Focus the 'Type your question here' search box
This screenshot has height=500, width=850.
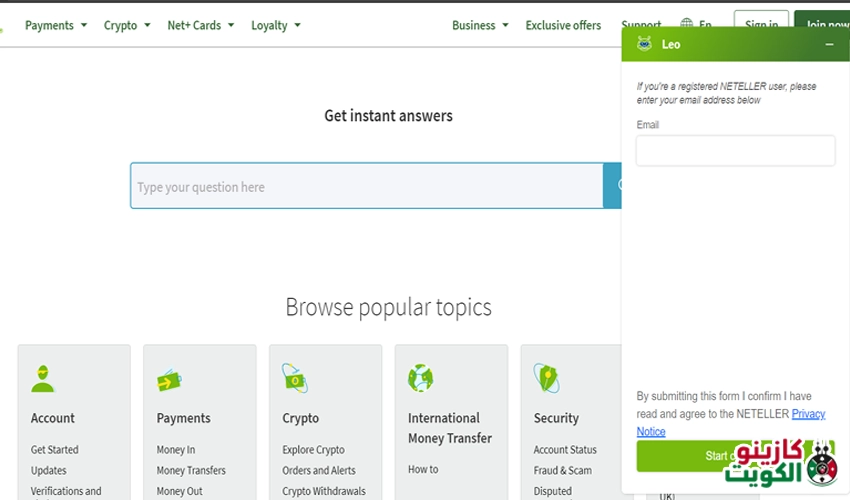pyautogui.click(x=366, y=187)
